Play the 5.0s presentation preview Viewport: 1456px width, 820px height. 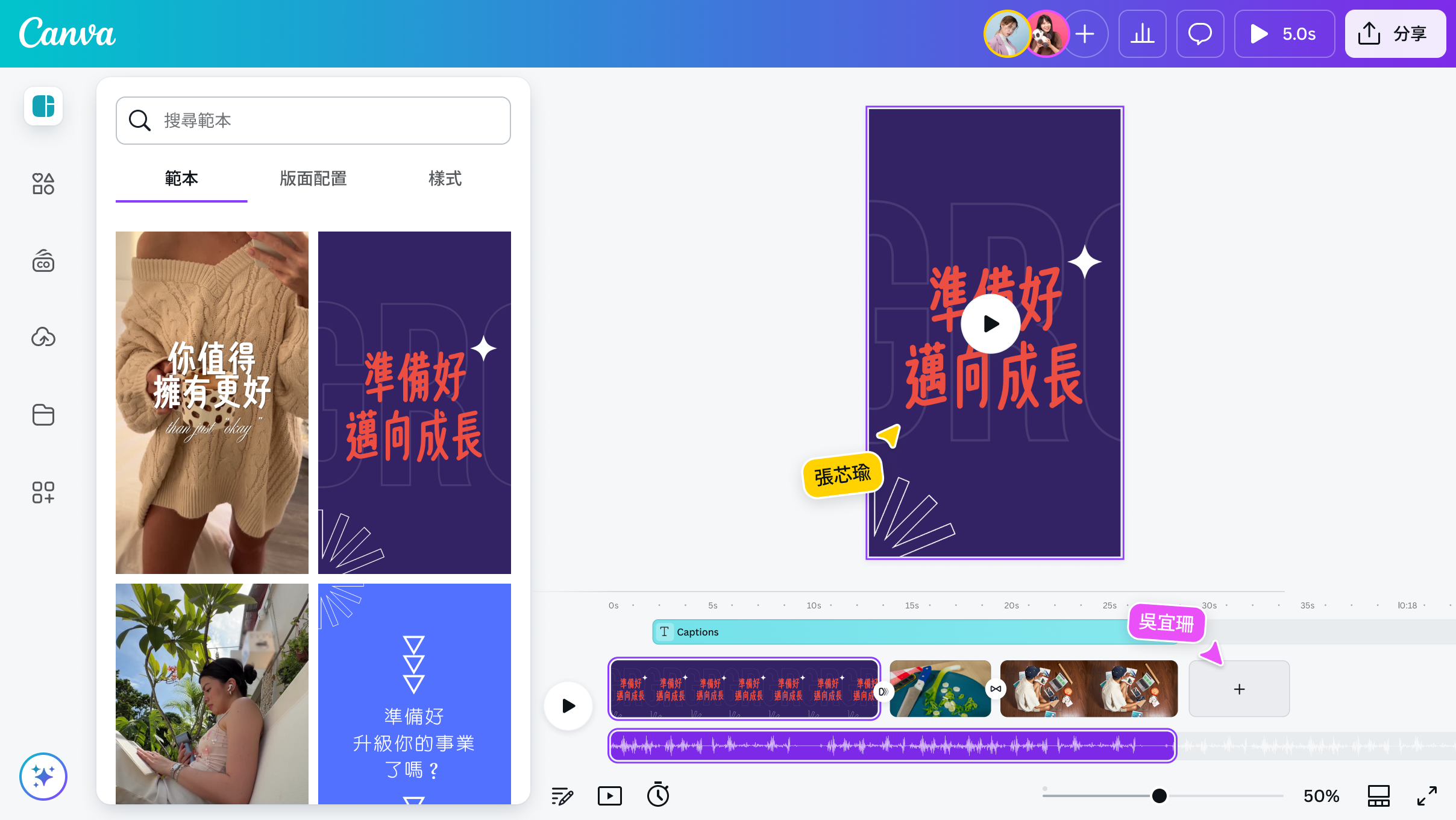(1285, 34)
